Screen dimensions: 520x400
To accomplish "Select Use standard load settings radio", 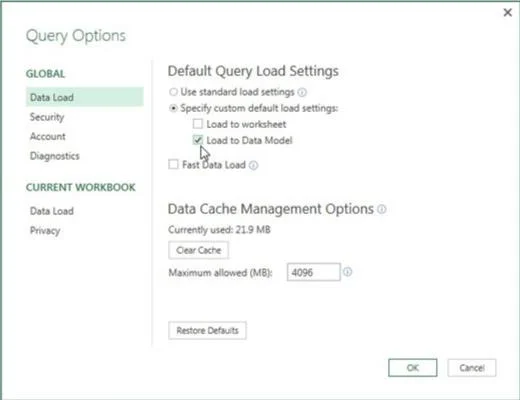I will (173, 92).
